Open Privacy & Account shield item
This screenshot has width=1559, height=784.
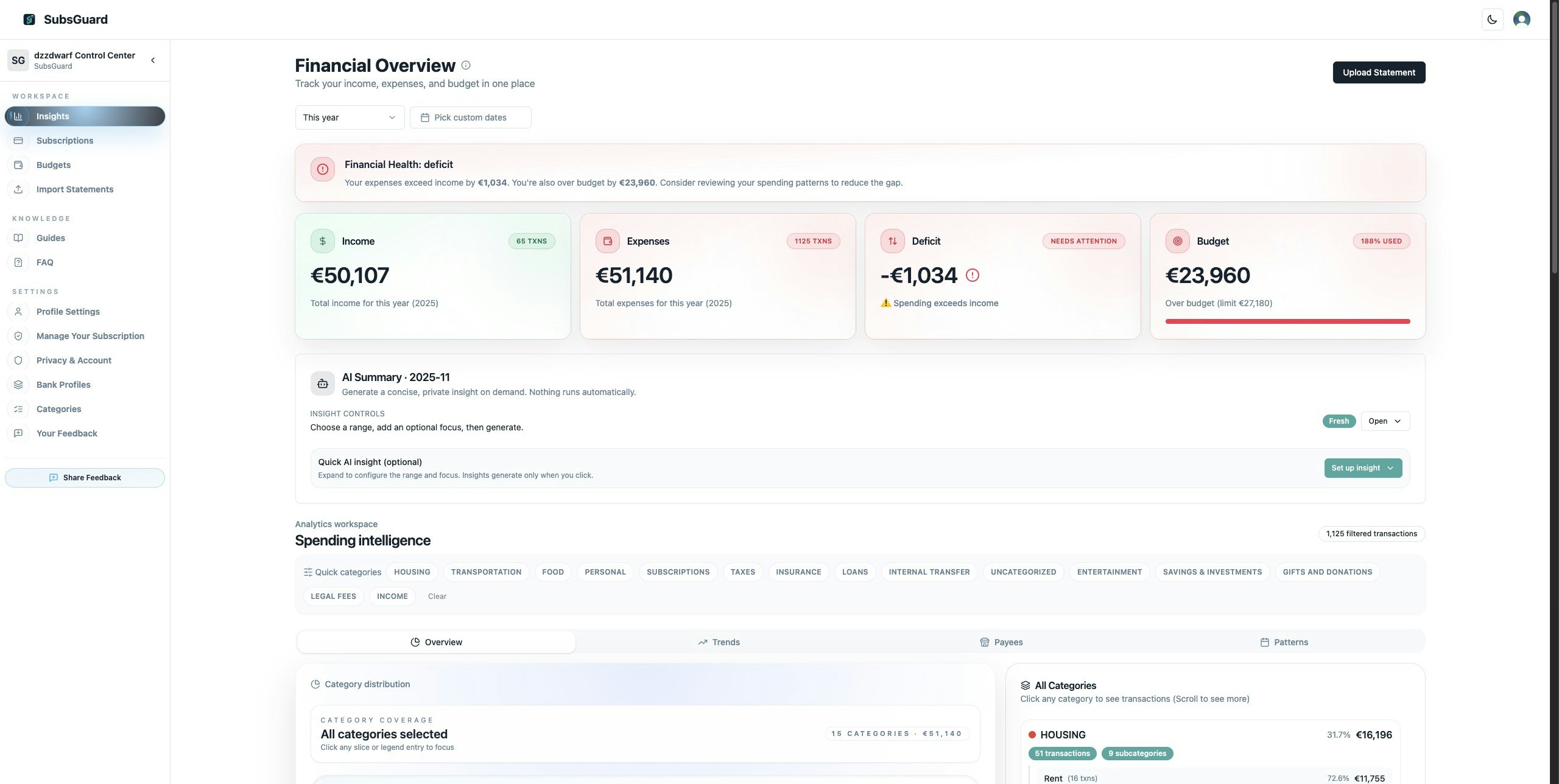click(74, 360)
